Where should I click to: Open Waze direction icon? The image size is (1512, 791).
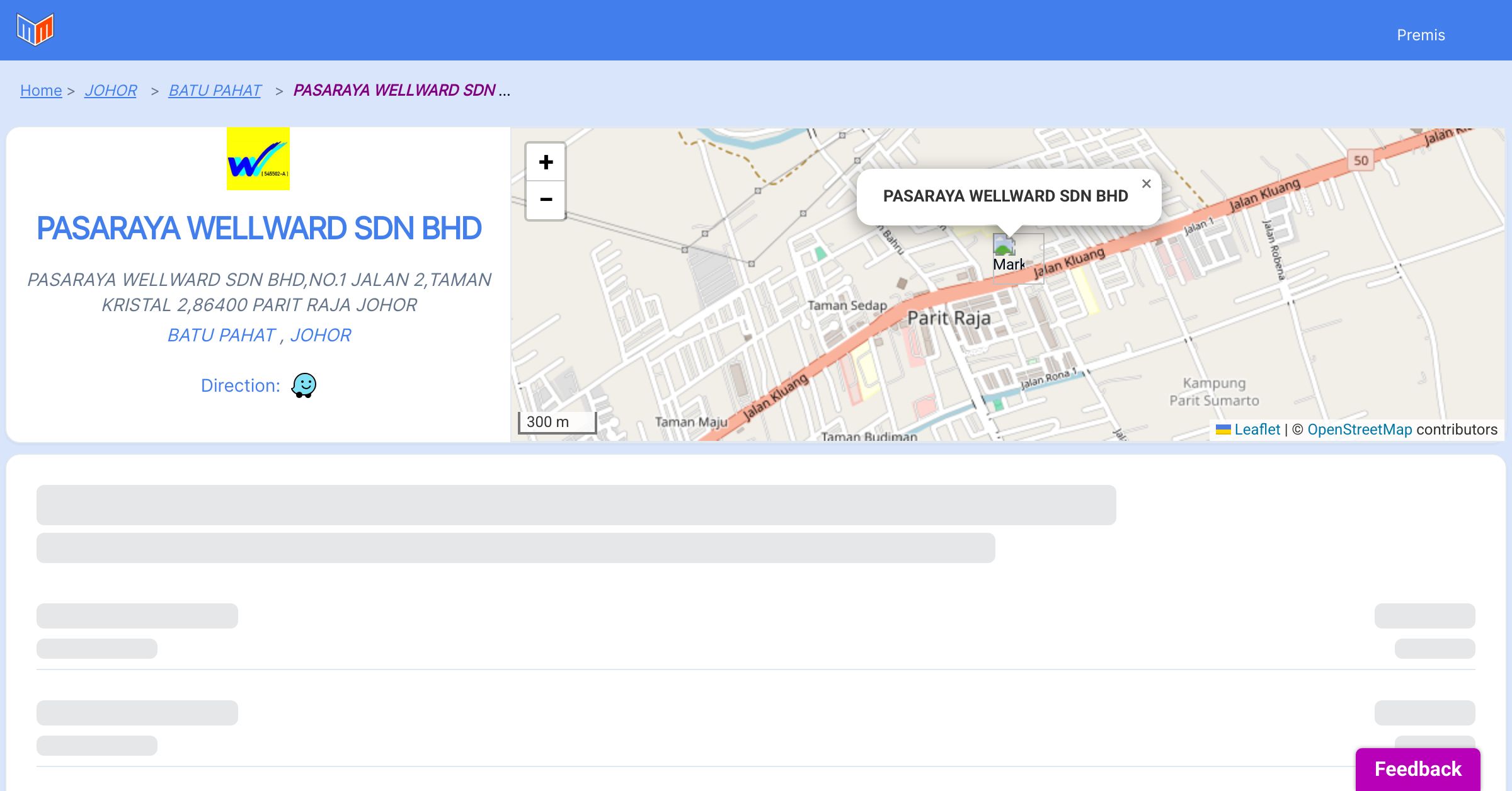[x=304, y=385]
